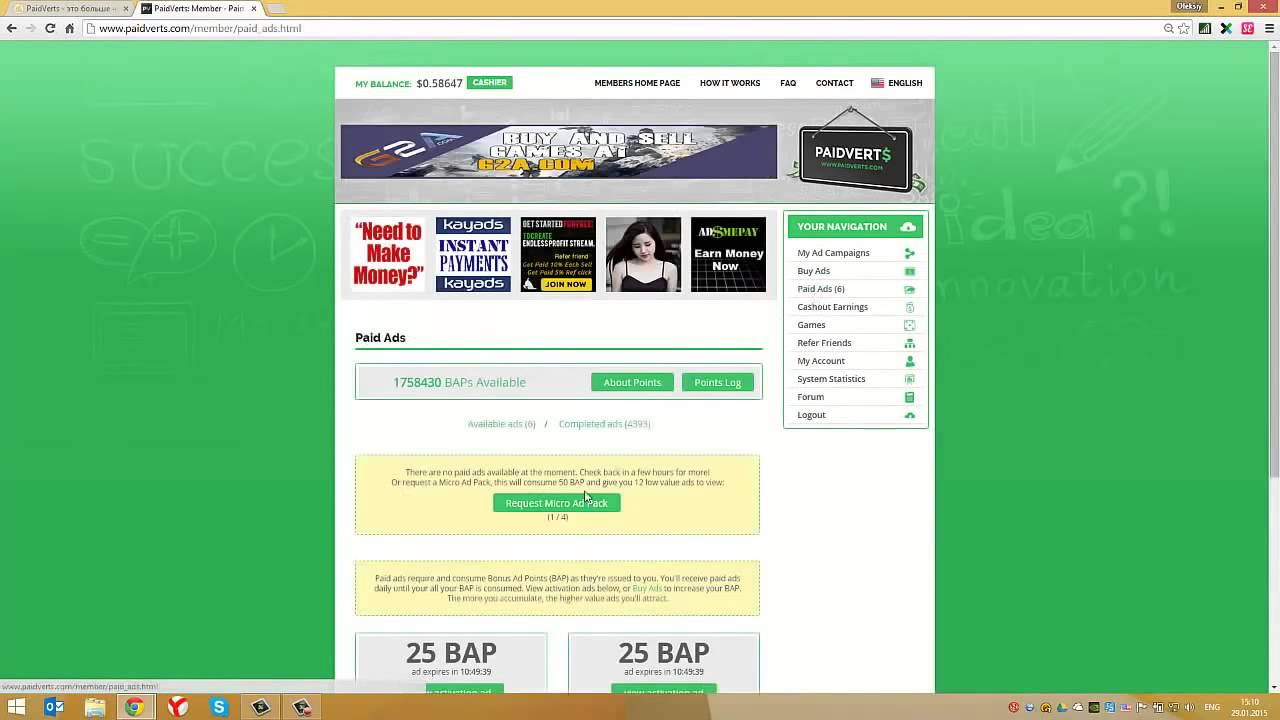Click the ENG language indicator in taskbar

(1212, 707)
